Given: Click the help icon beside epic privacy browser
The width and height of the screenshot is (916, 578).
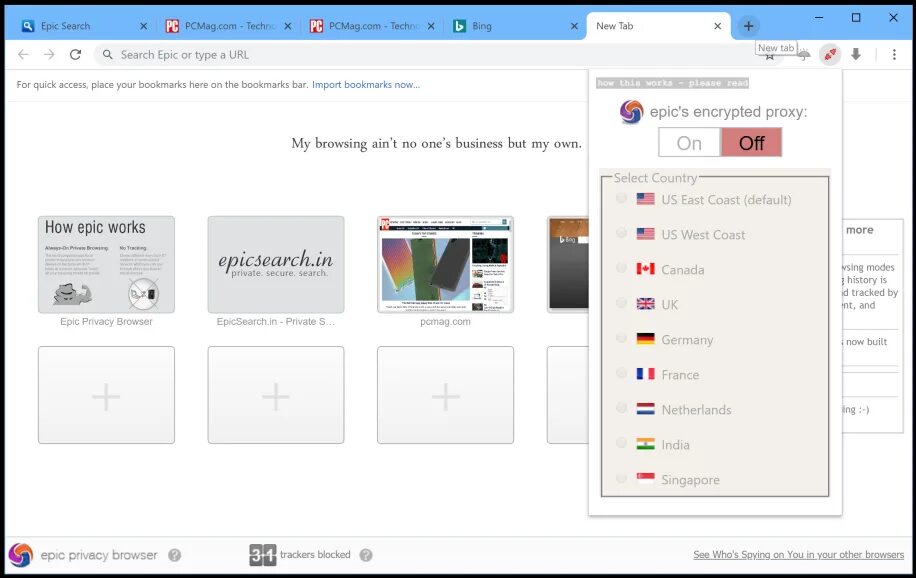Looking at the screenshot, I should pos(174,555).
